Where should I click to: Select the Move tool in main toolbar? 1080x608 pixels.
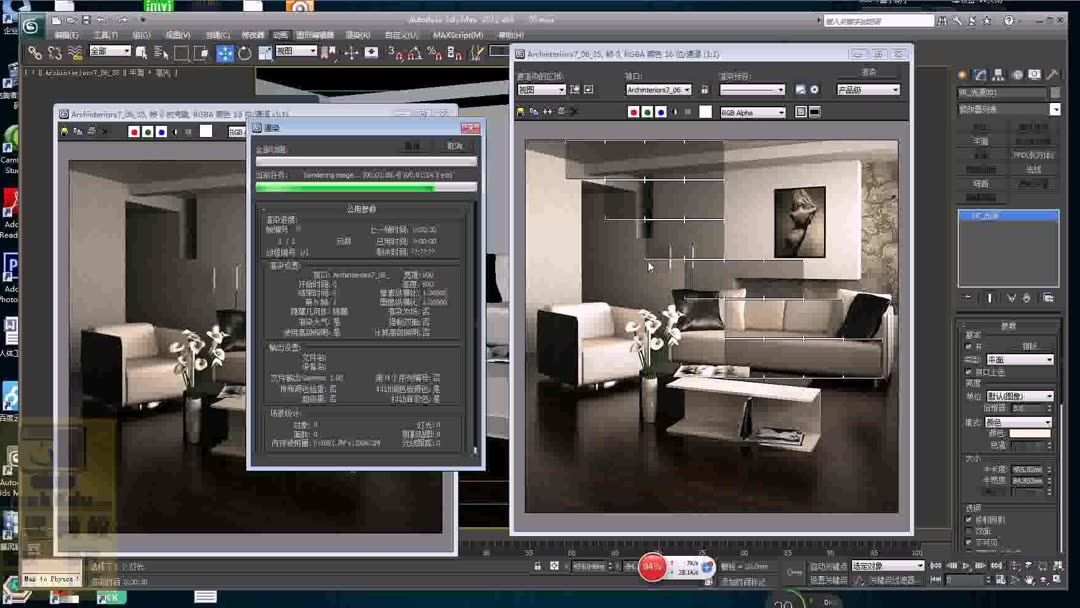point(225,52)
